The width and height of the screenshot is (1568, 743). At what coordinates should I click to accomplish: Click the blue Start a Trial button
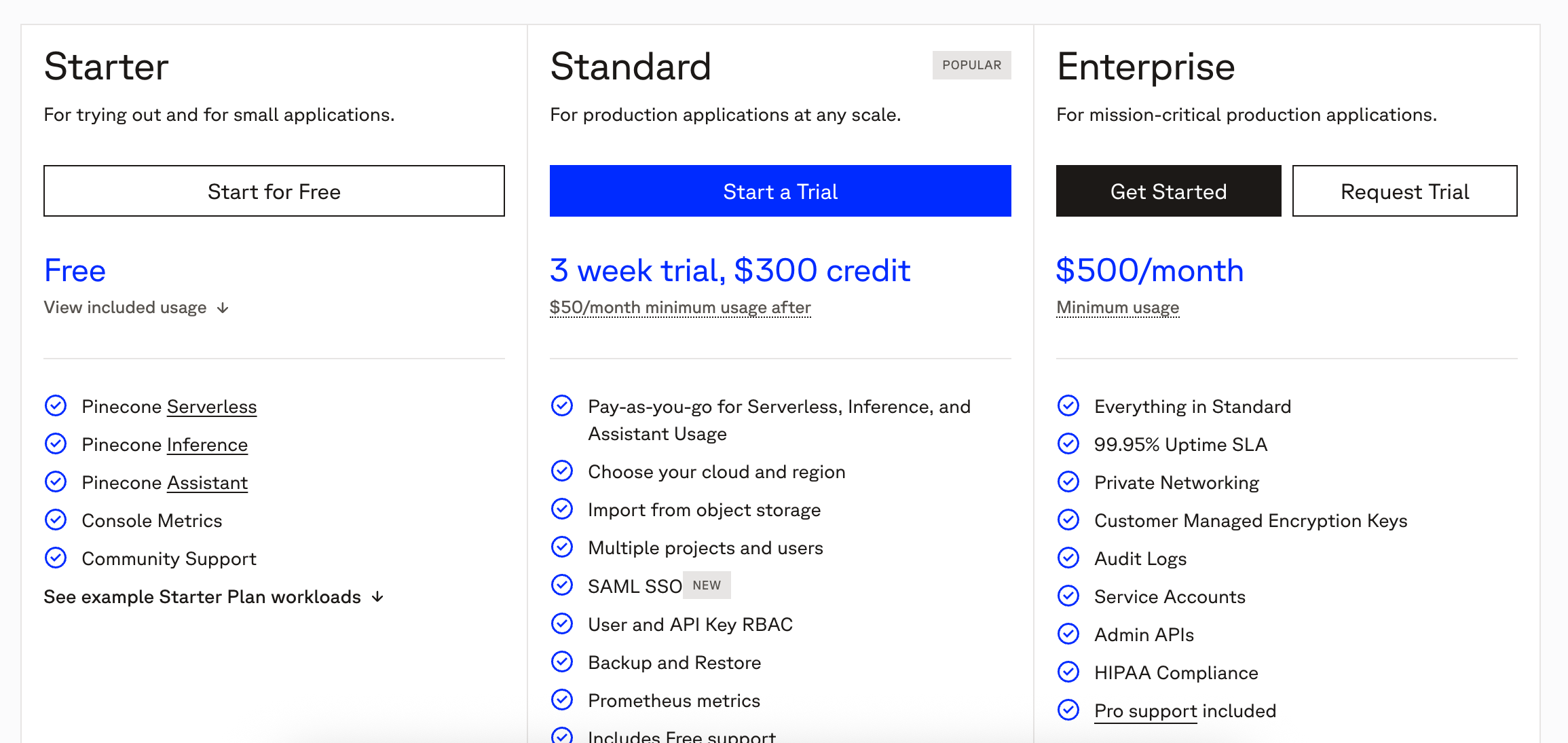[781, 191]
